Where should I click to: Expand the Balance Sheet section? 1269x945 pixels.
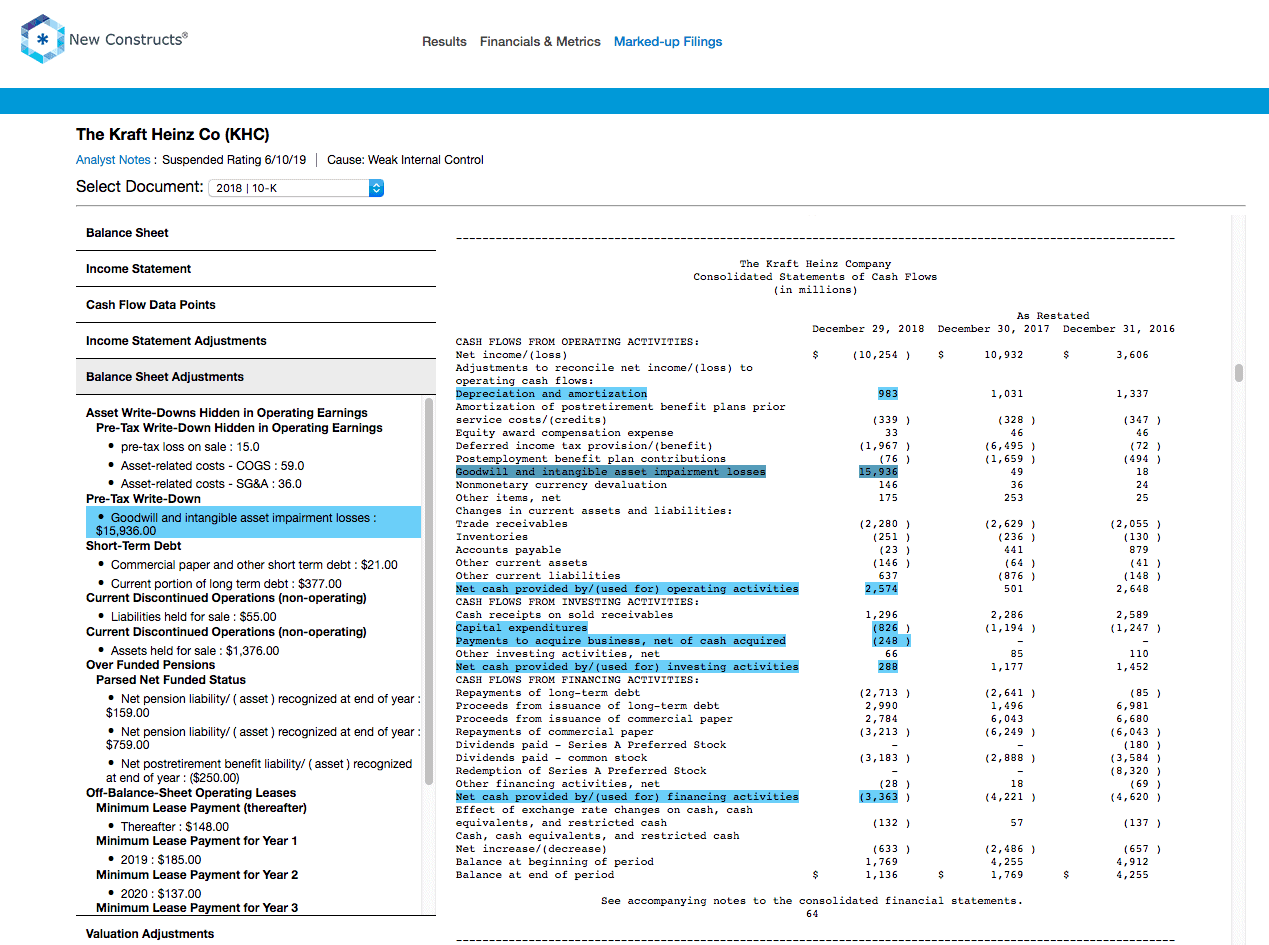coord(256,233)
